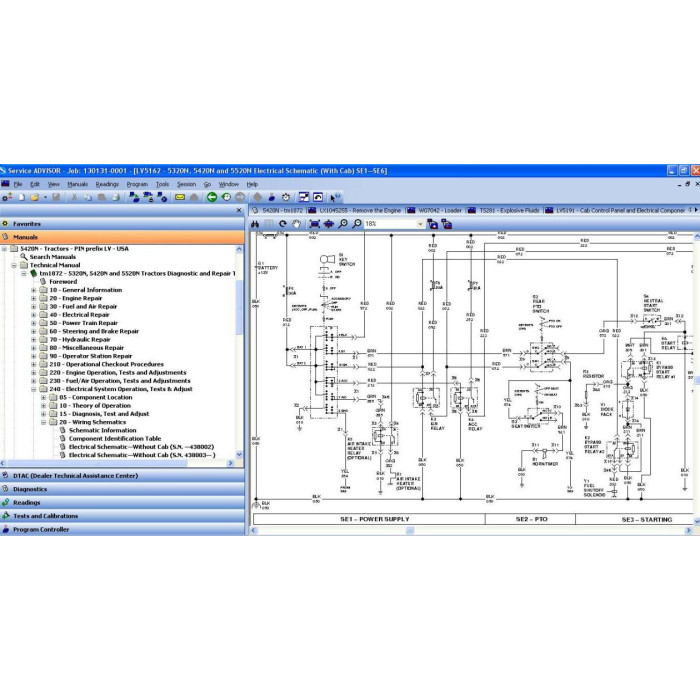
Task: Click the first image export icon after zoom box
Action: click(433, 224)
